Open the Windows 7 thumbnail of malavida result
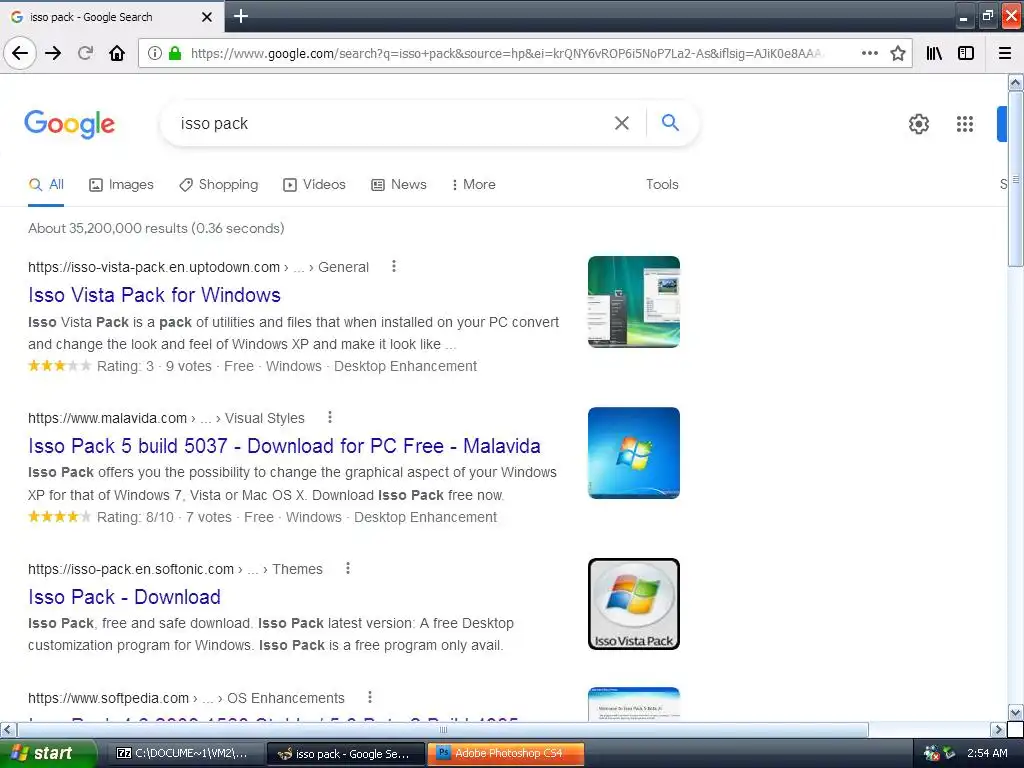 click(x=633, y=453)
